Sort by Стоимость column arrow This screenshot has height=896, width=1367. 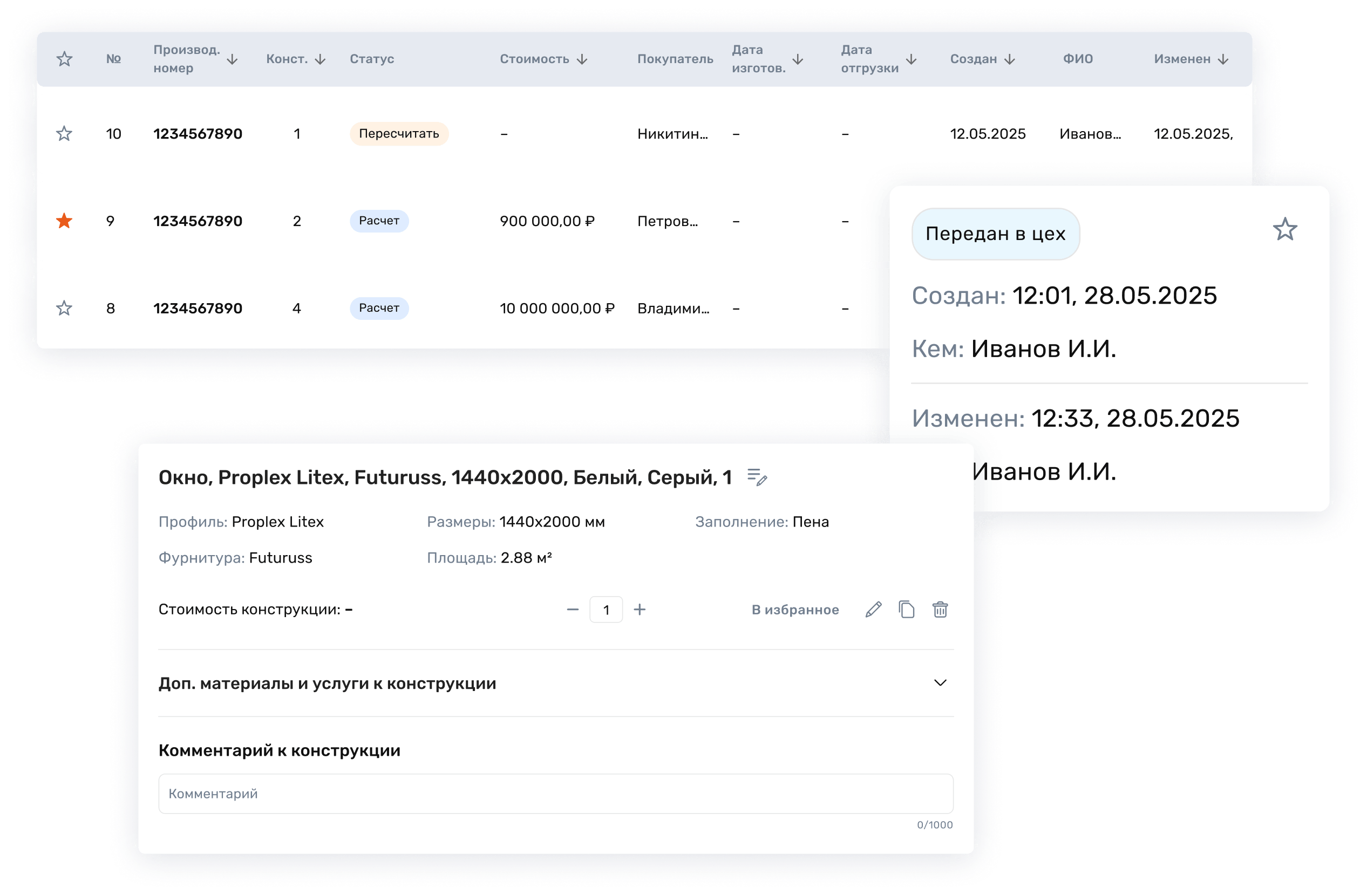click(582, 59)
